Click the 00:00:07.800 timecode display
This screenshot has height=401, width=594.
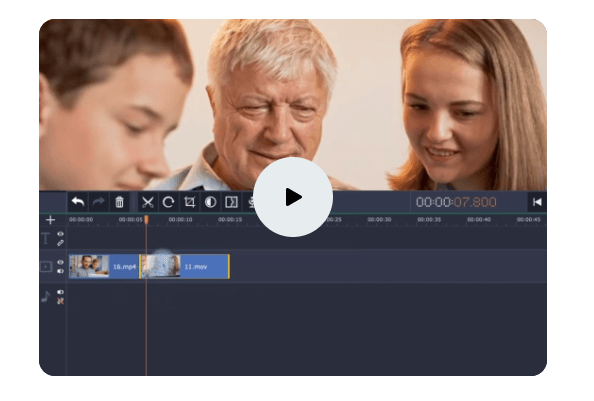coord(456,202)
